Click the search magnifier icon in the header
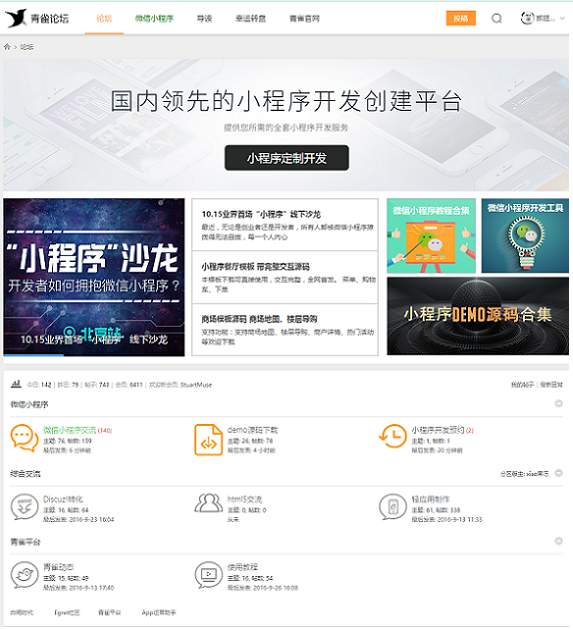The width and height of the screenshot is (573, 629). (x=497, y=18)
